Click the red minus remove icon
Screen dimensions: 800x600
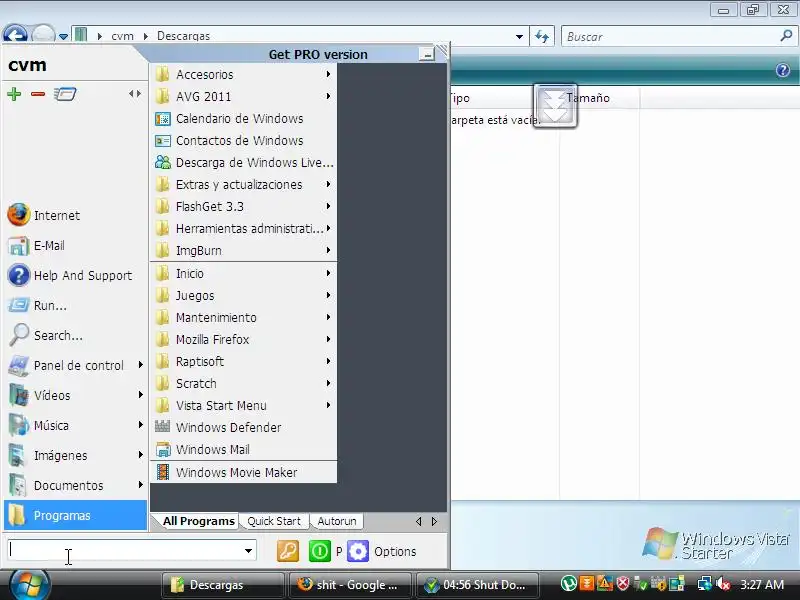point(38,94)
